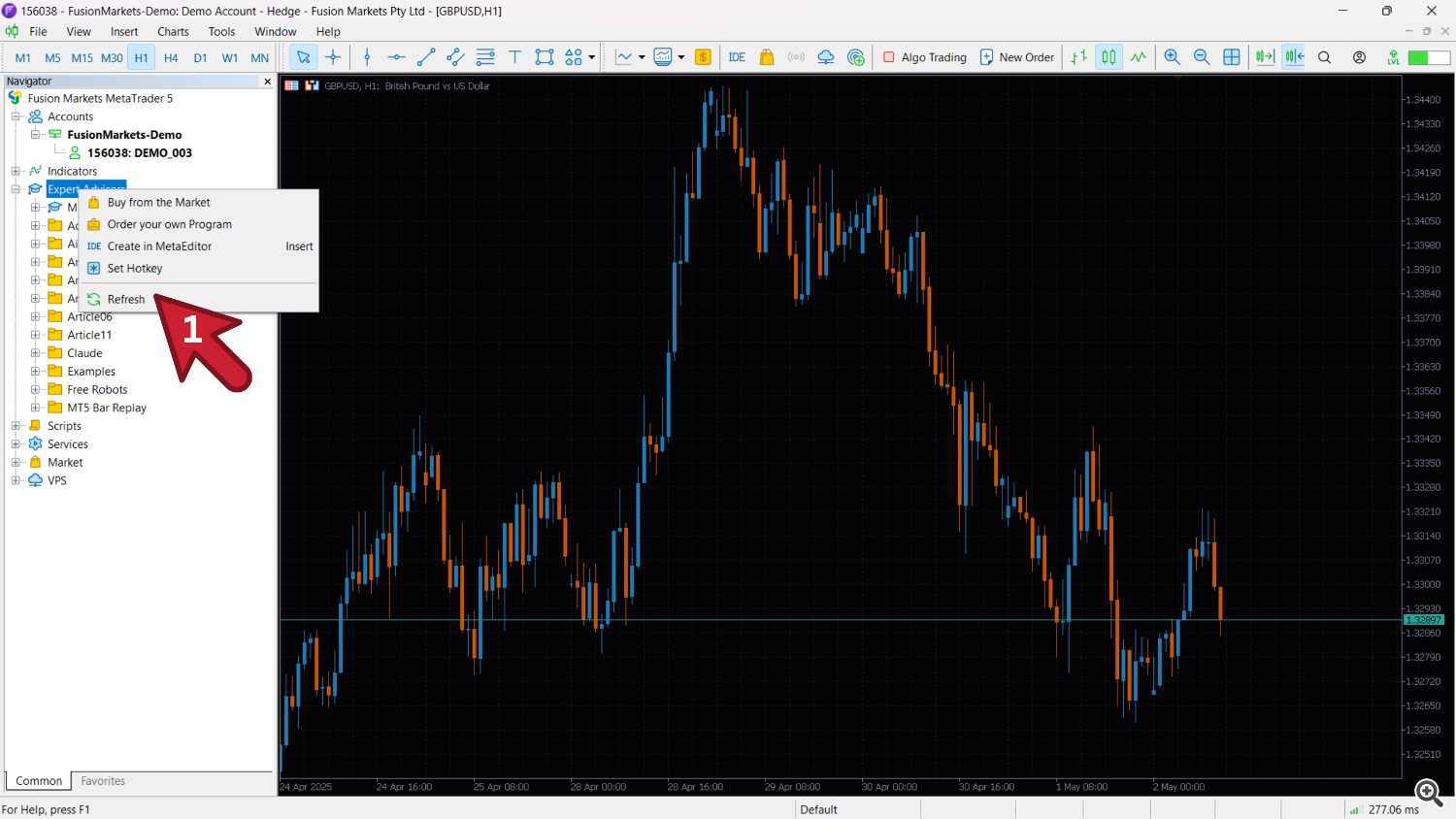Close the Navigator panel
The height and width of the screenshot is (819, 1456).
click(268, 82)
